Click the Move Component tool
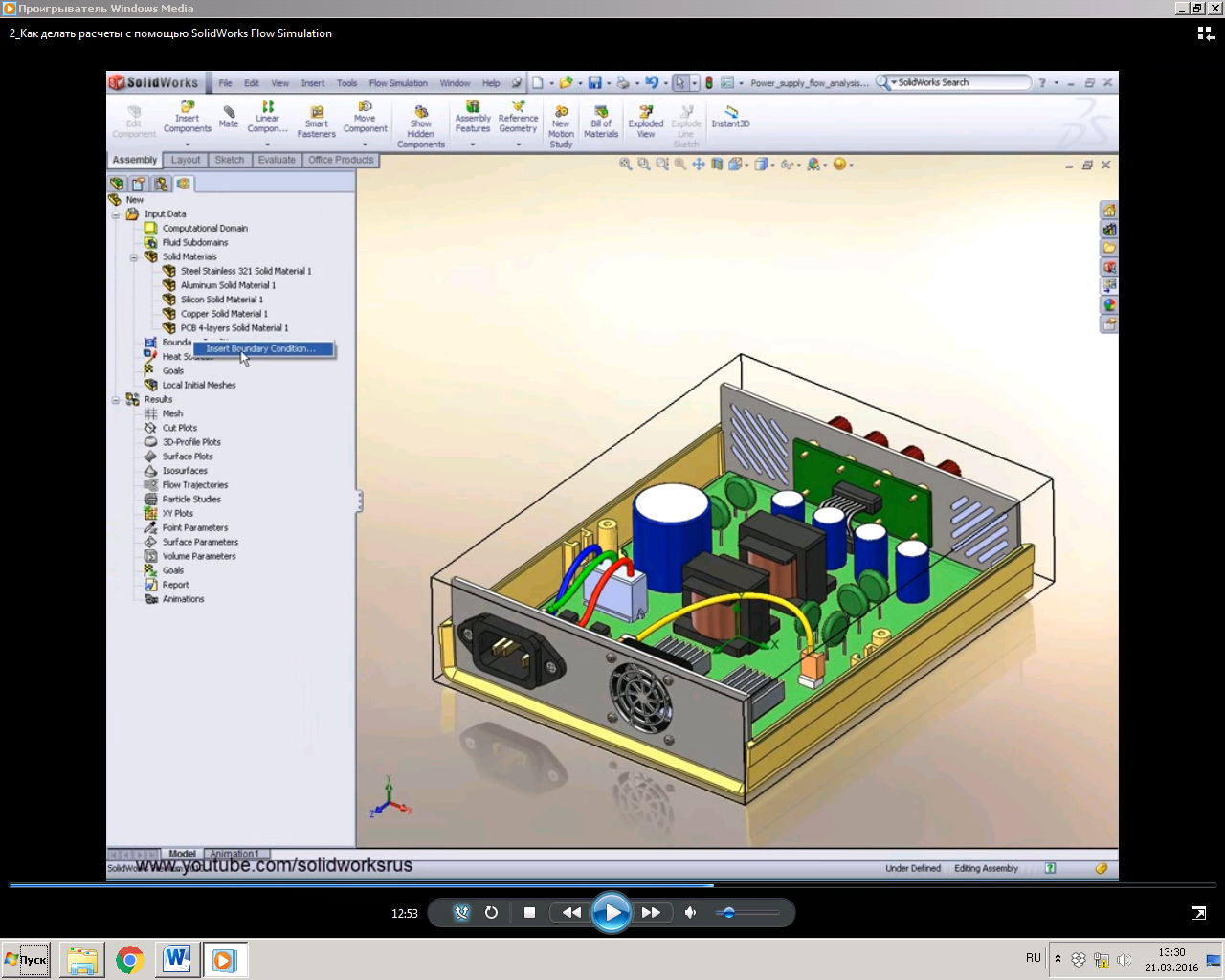Image resolution: width=1225 pixels, height=980 pixels. [365, 118]
